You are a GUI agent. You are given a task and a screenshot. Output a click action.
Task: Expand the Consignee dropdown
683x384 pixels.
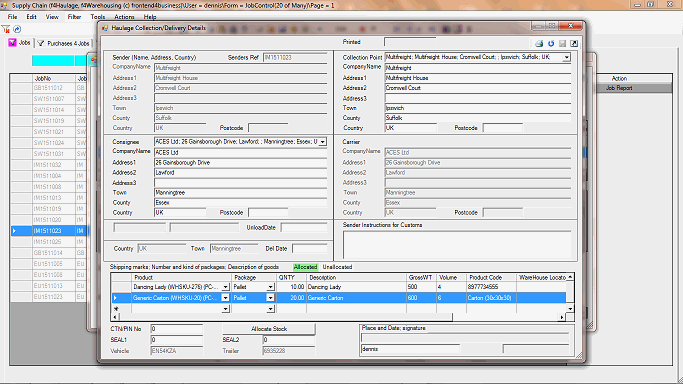(322, 142)
